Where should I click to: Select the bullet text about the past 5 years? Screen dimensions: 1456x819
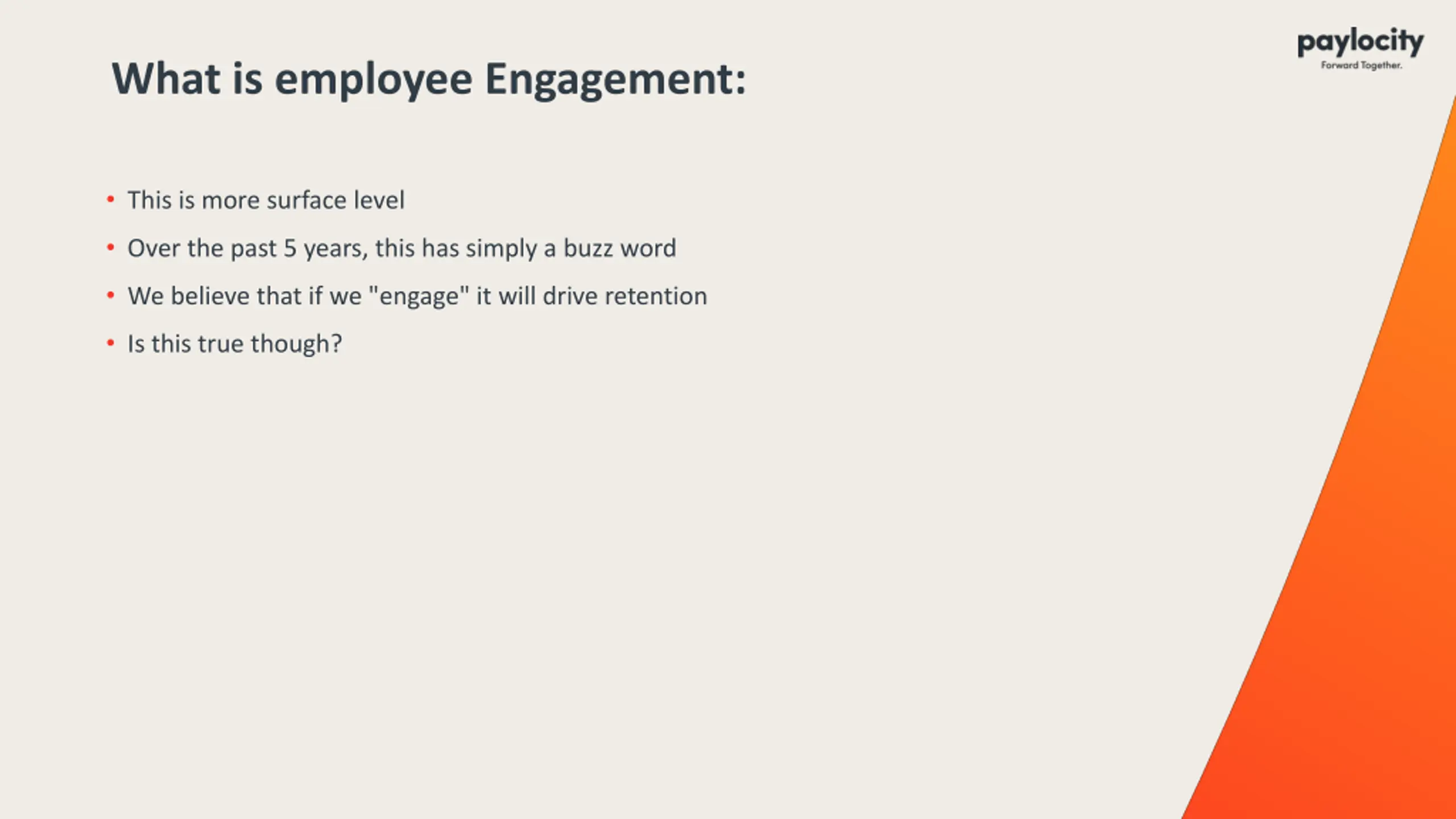coord(402,249)
